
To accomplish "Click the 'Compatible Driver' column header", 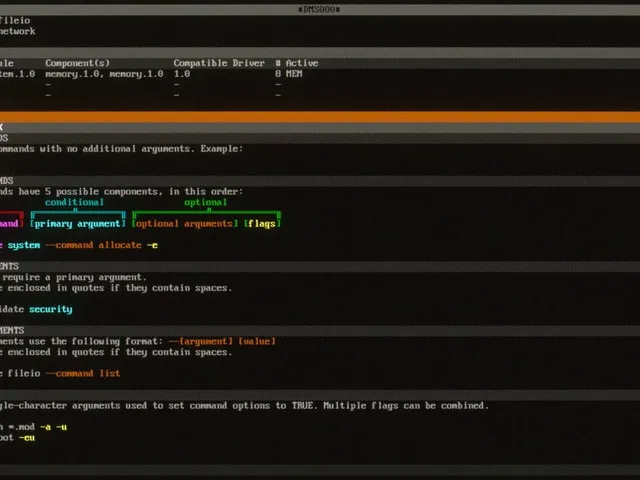I will pos(219,63).
